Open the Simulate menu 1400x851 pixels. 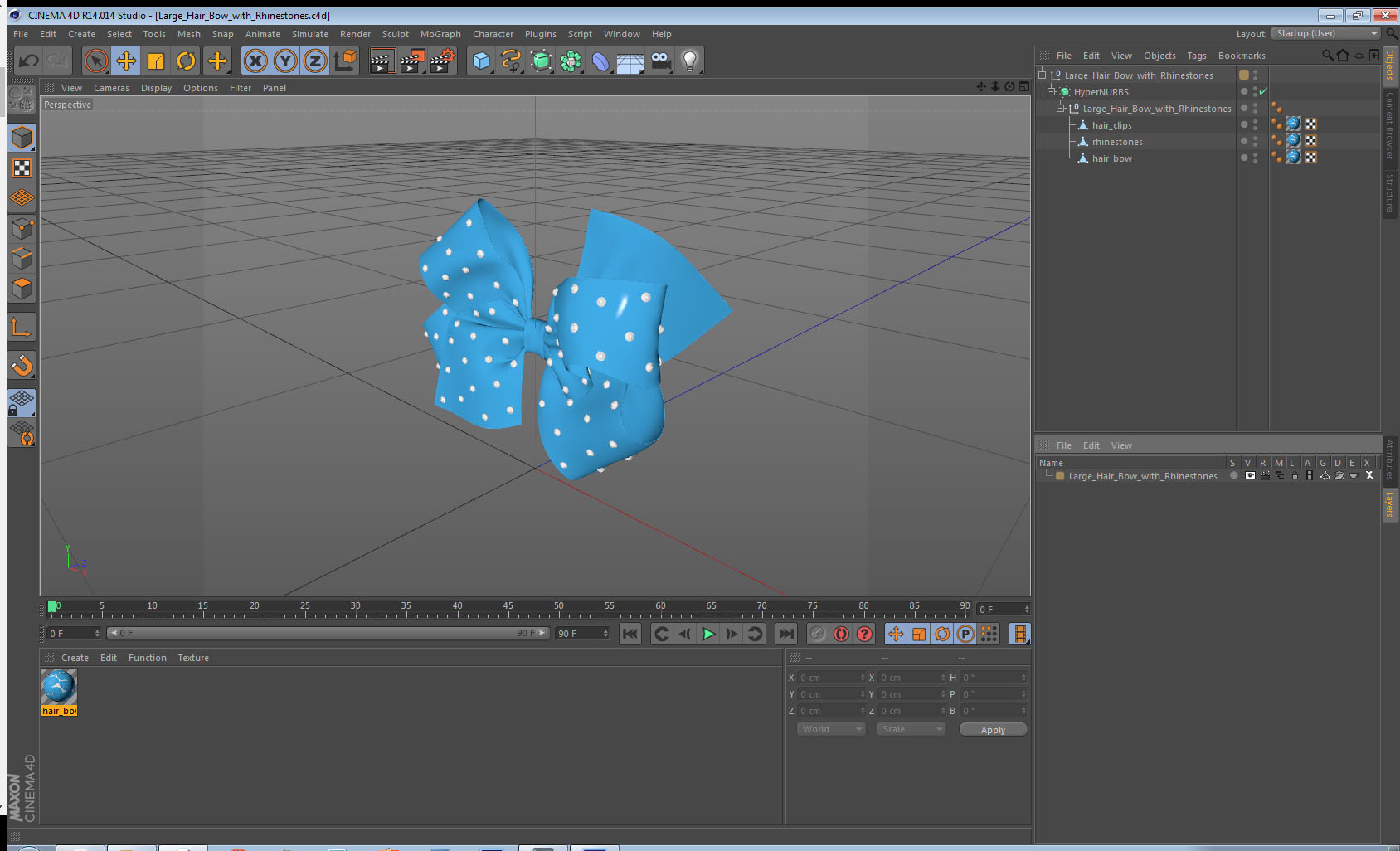pos(310,34)
